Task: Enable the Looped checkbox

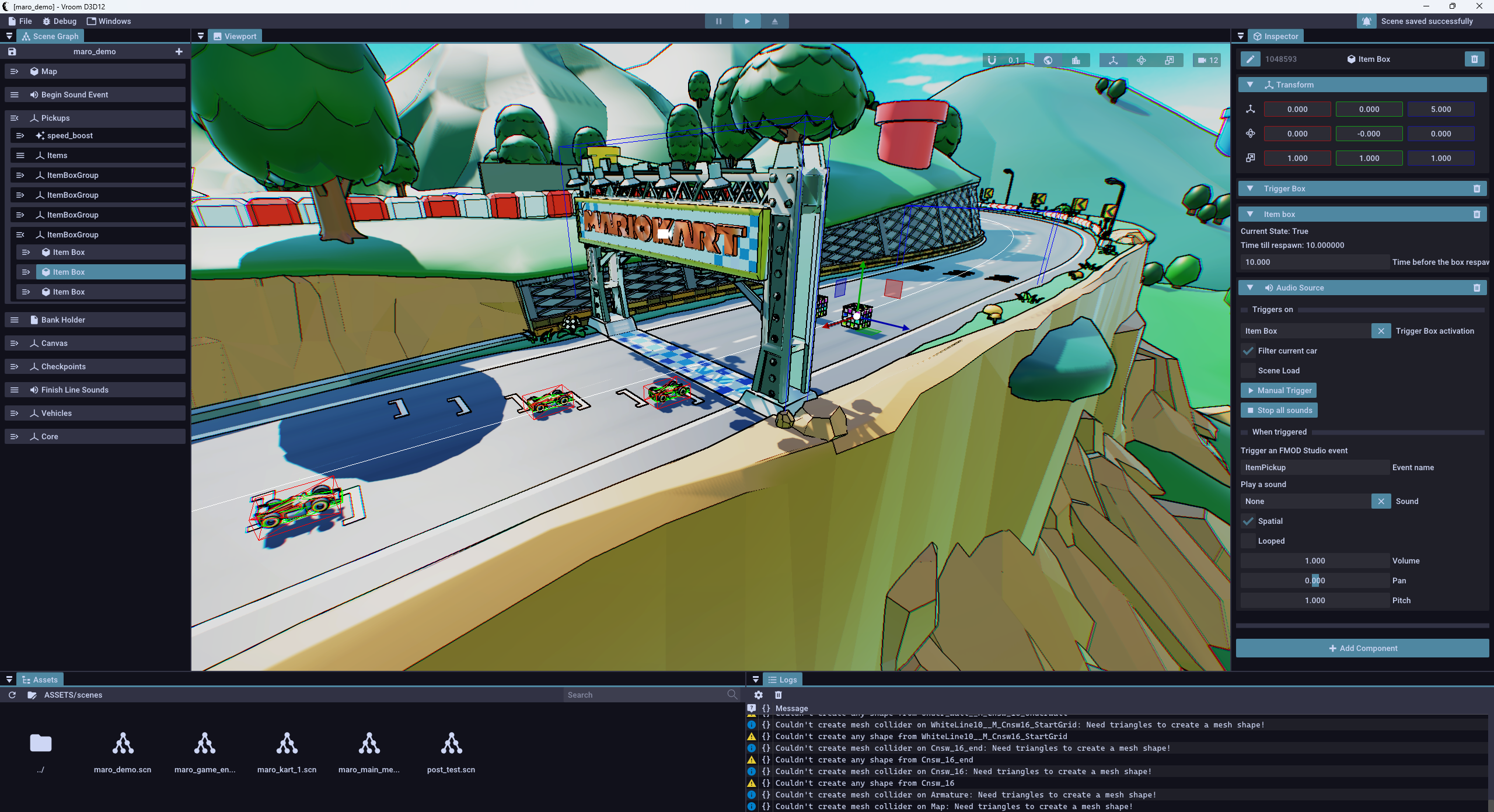Action: pos(1248,541)
